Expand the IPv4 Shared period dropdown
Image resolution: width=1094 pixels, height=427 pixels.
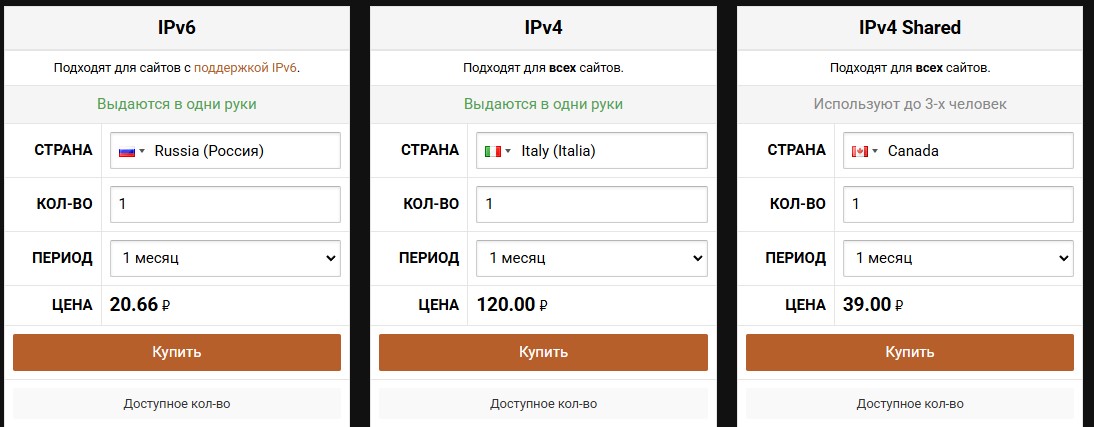[x=958, y=258]
